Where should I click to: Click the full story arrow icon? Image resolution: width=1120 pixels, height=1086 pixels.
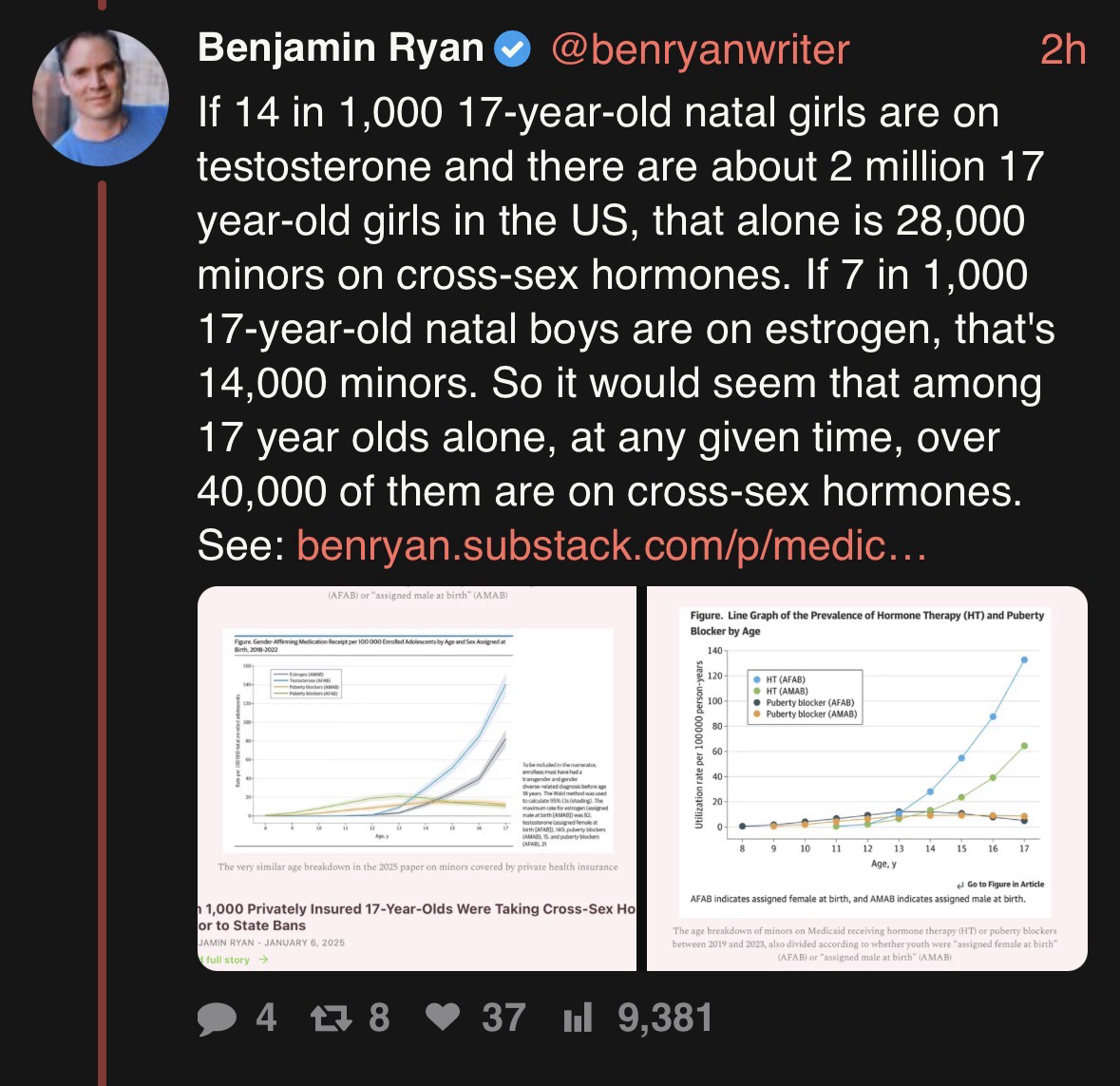tap(263, 960)
